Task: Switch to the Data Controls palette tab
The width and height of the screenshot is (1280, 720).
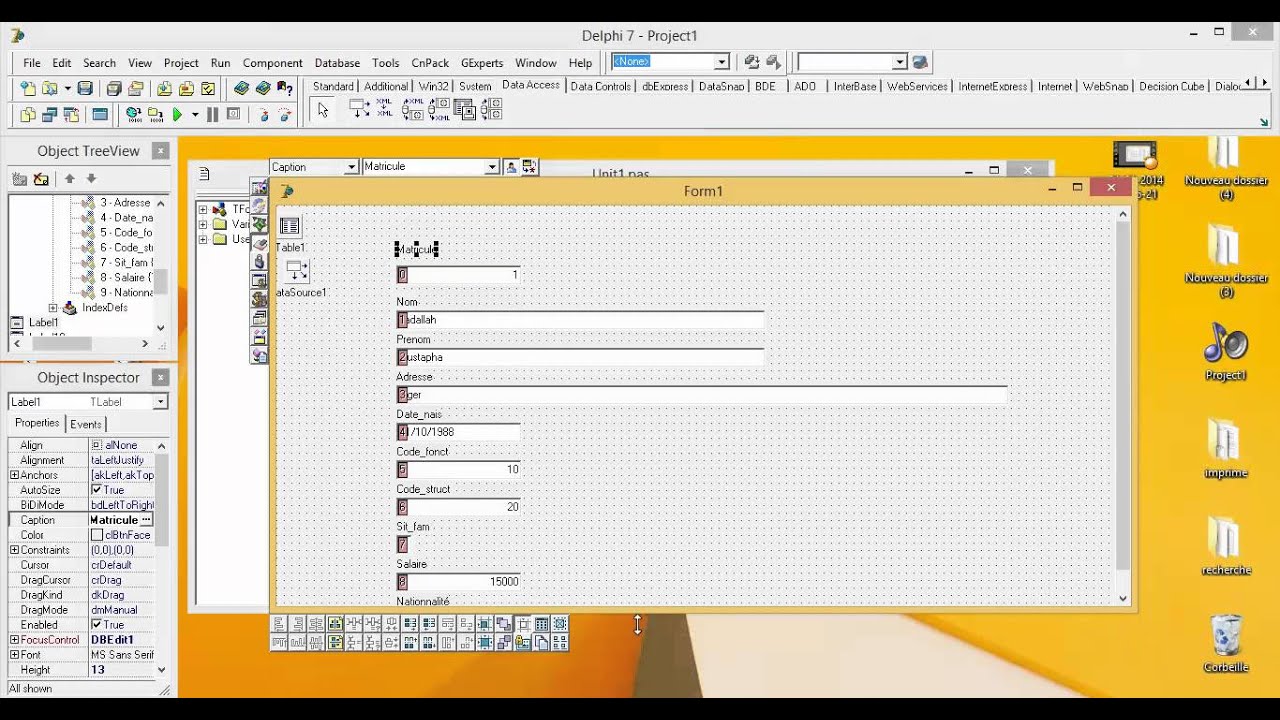Action: click(600, 87)
